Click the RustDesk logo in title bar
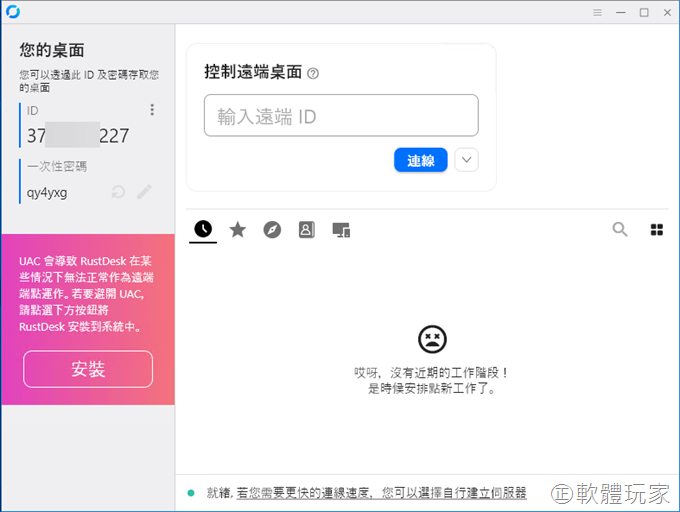The width and height of the screenshot is (680, 512). click(x=10, y=11)
